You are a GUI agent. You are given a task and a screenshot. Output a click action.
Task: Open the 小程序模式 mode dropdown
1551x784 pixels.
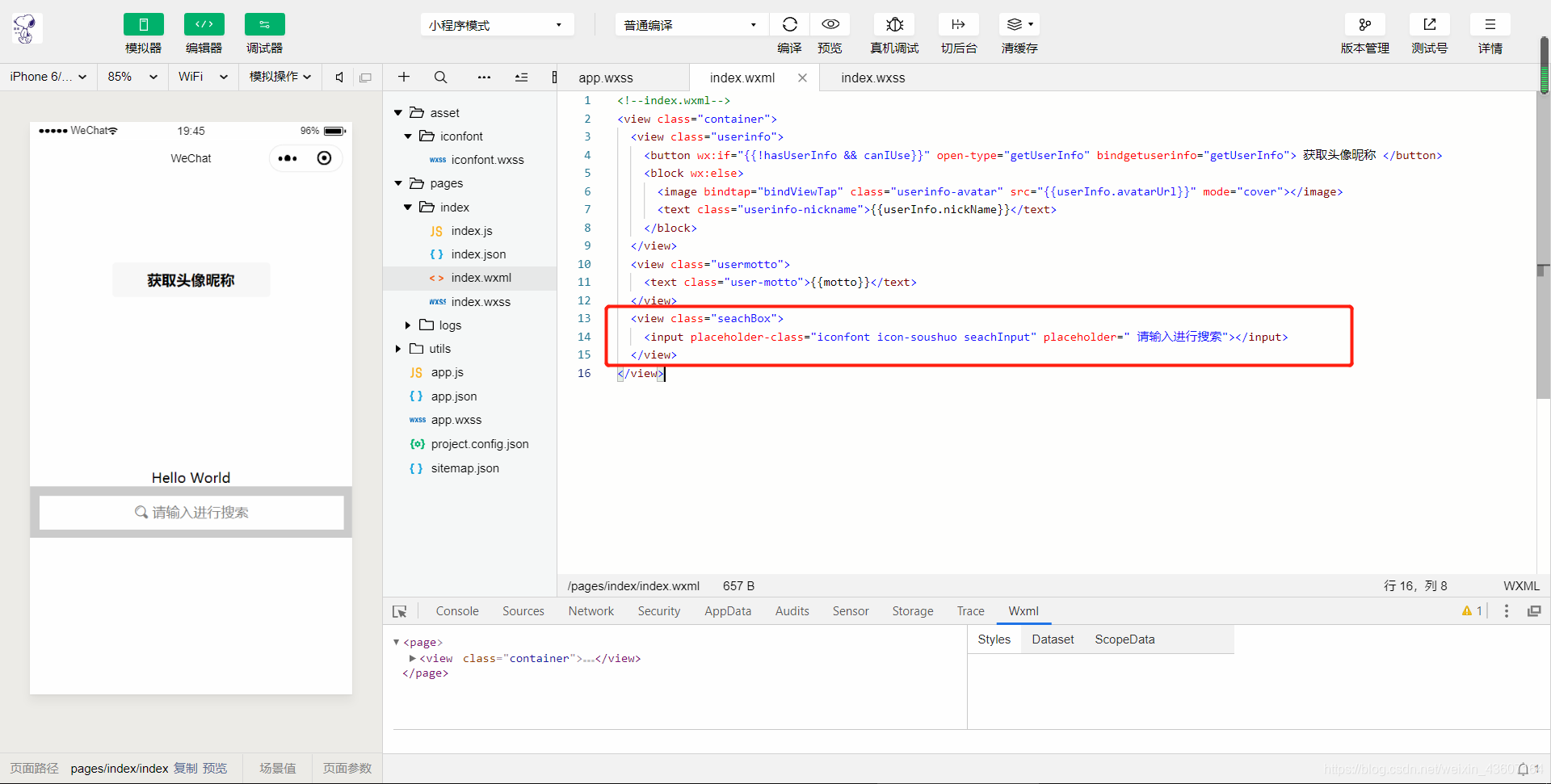point(497,25)
